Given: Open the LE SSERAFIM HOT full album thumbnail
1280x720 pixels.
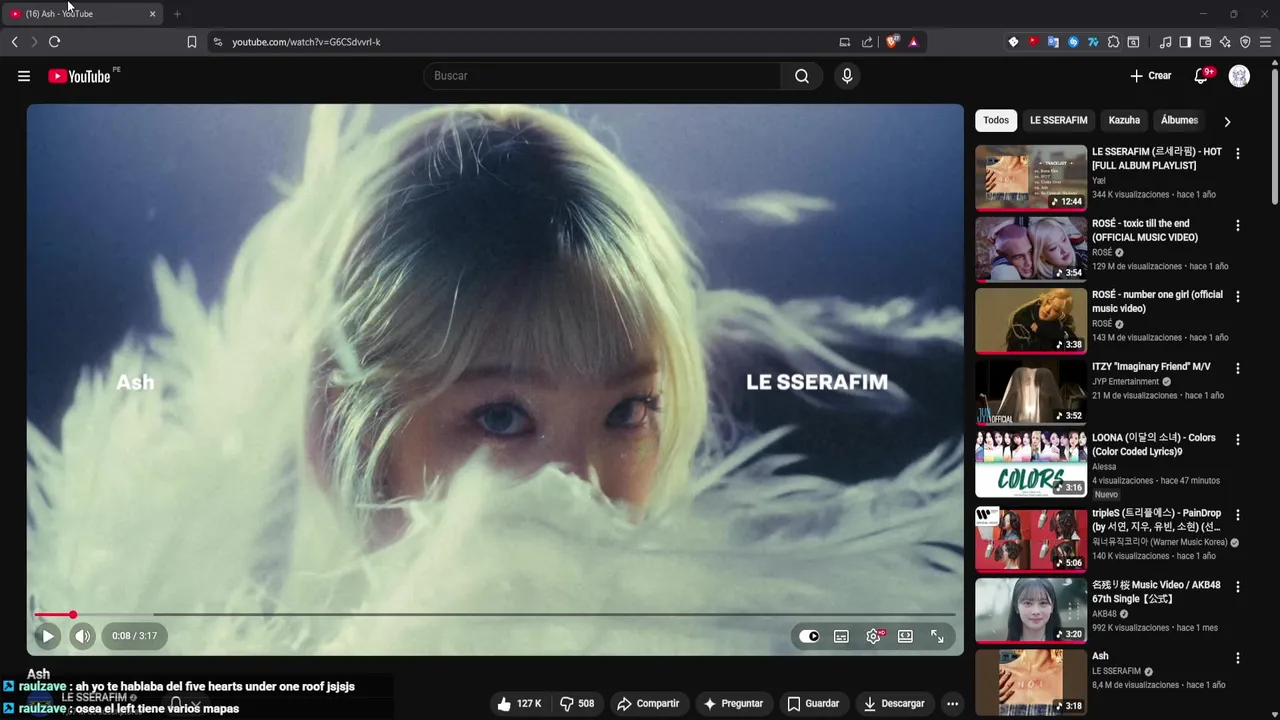Looking at the screenshot, I should (x=1031, y=178).
